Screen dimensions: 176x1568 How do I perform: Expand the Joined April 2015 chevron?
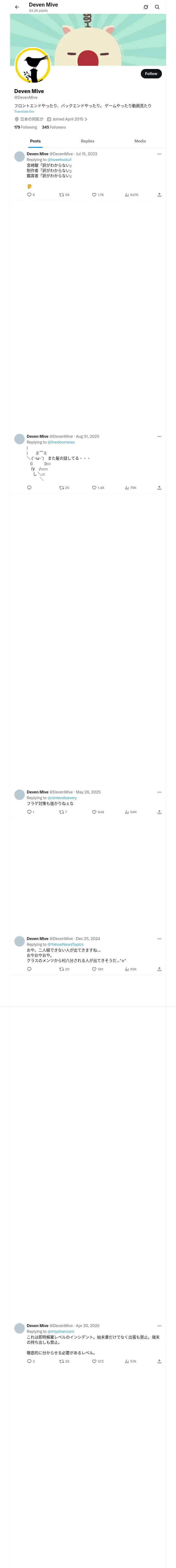point(86,119)
